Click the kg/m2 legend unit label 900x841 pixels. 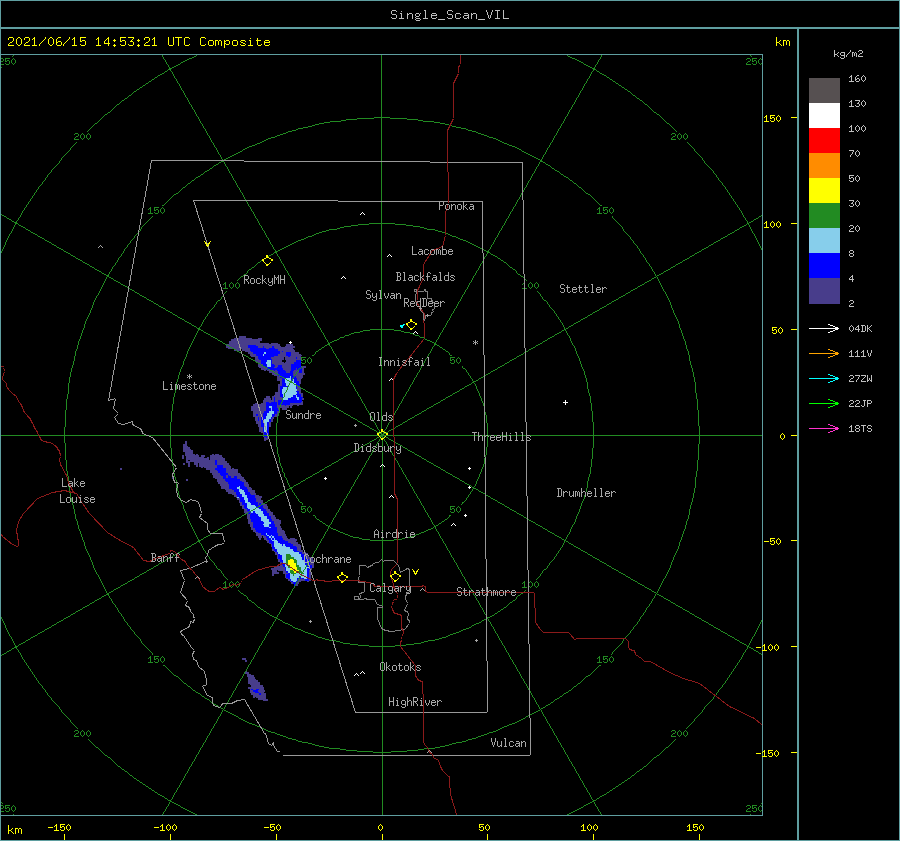point(848,54)
